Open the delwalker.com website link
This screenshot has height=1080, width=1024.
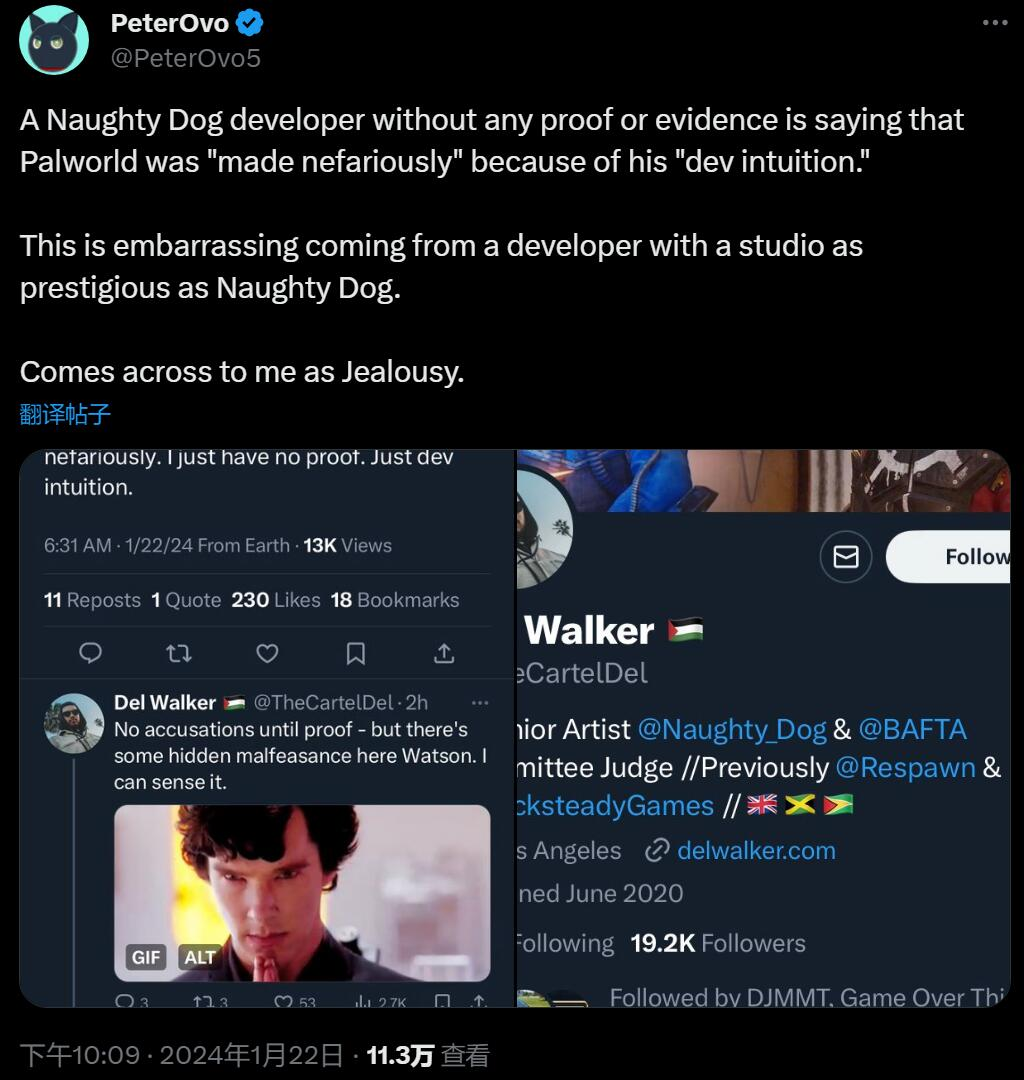[755, 851]
